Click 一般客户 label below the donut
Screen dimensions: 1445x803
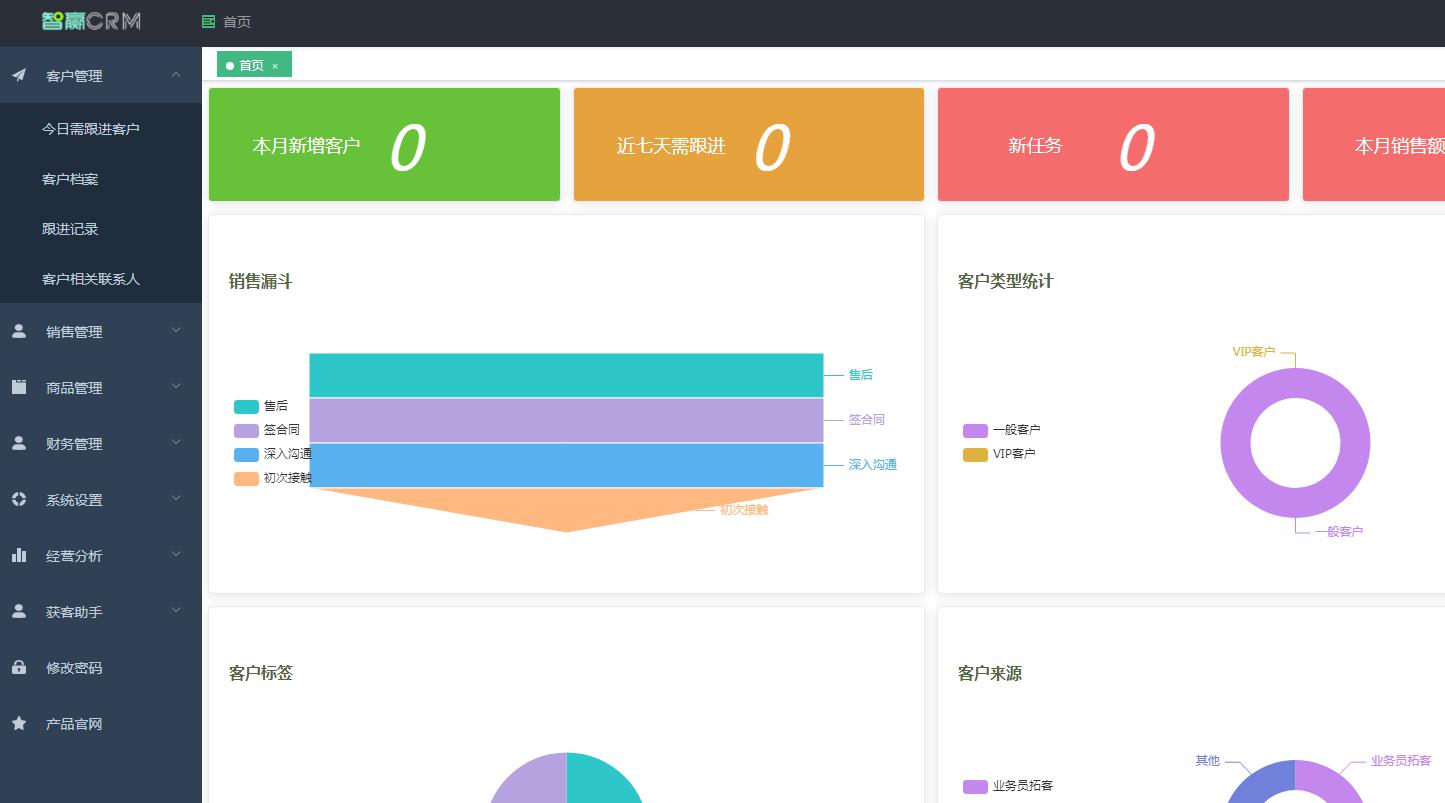pos(1339,532)
